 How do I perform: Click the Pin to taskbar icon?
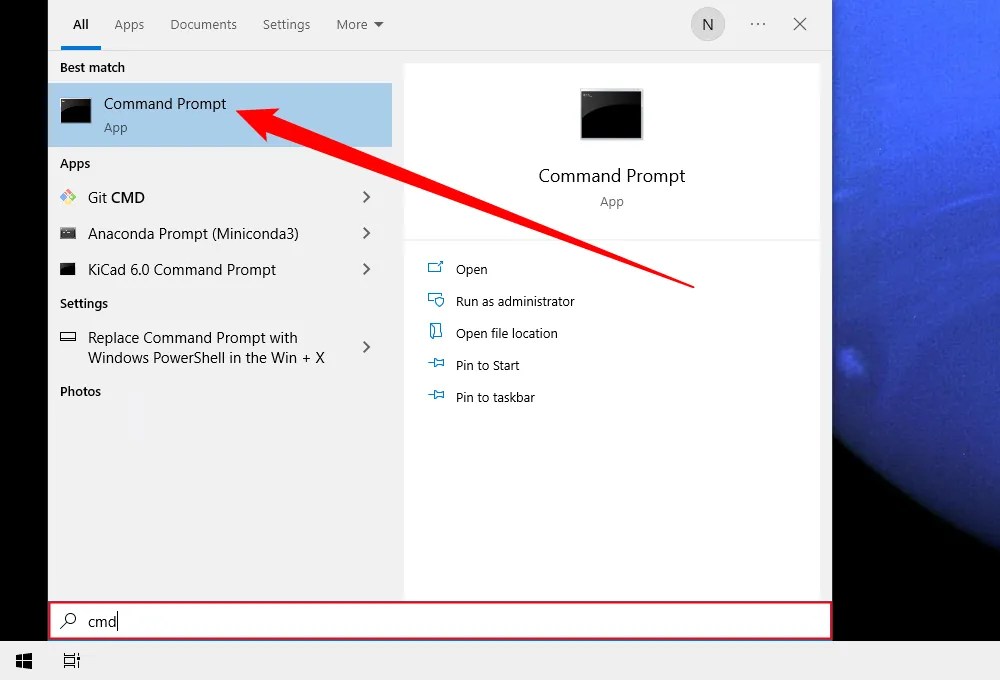pyautogui.click(x=435, y=397)
